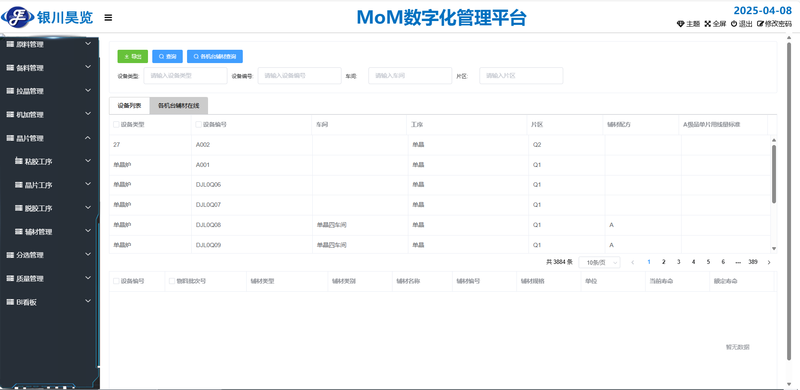Click the 备料管理 sidebar grid icon

(10, 68)
